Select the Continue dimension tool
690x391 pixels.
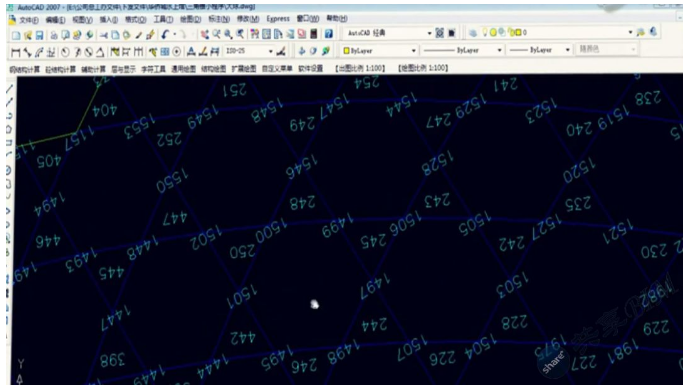pyautogui.click(x=138, y=52)
